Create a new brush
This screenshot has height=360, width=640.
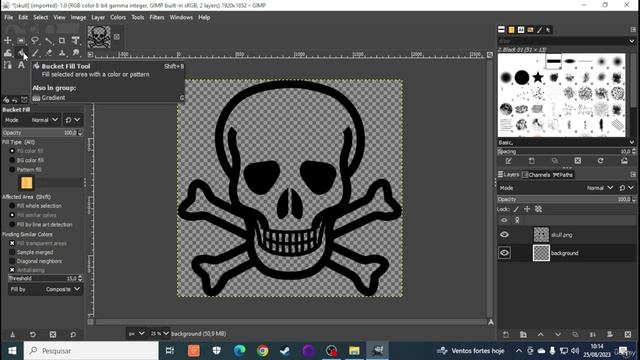click(531, 161)
